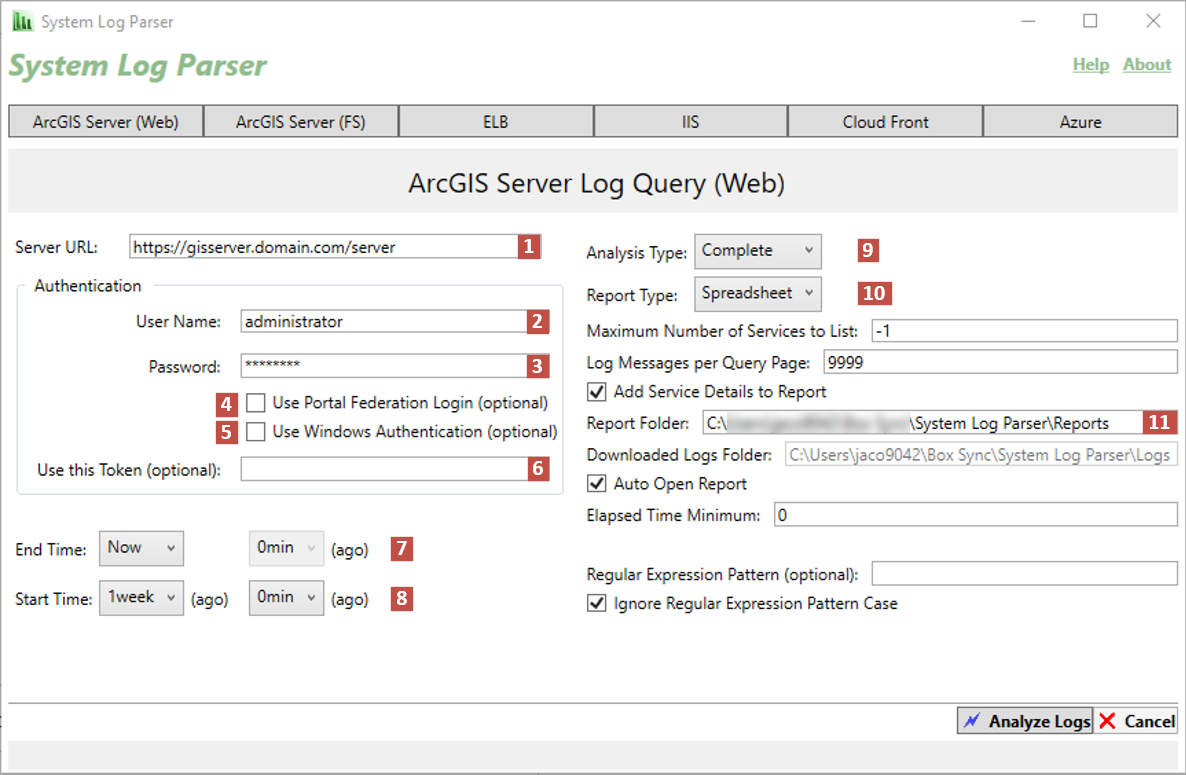This screenshot has width=1186, height=775.
Task: Uncheck Add Service Details to Report
Action: coord(597,392)
